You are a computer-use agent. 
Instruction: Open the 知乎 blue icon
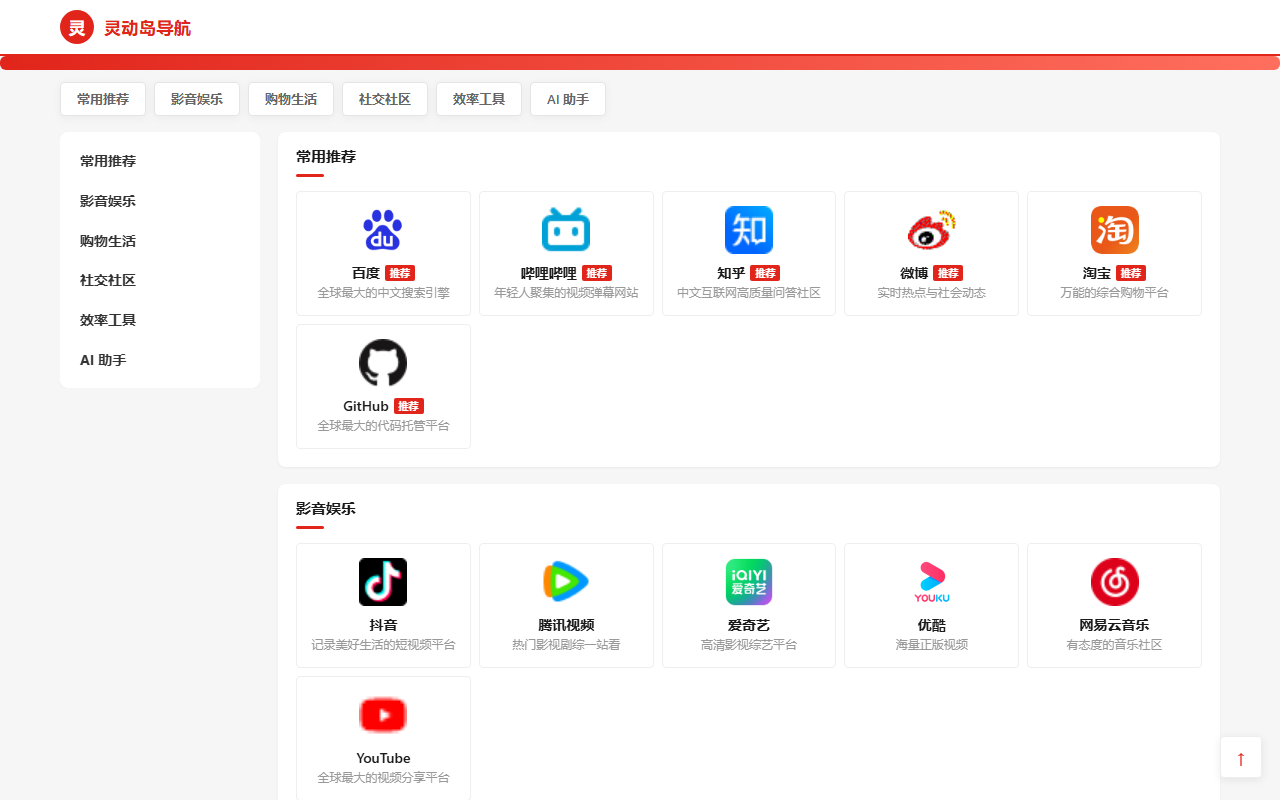[x=749, y=230]
